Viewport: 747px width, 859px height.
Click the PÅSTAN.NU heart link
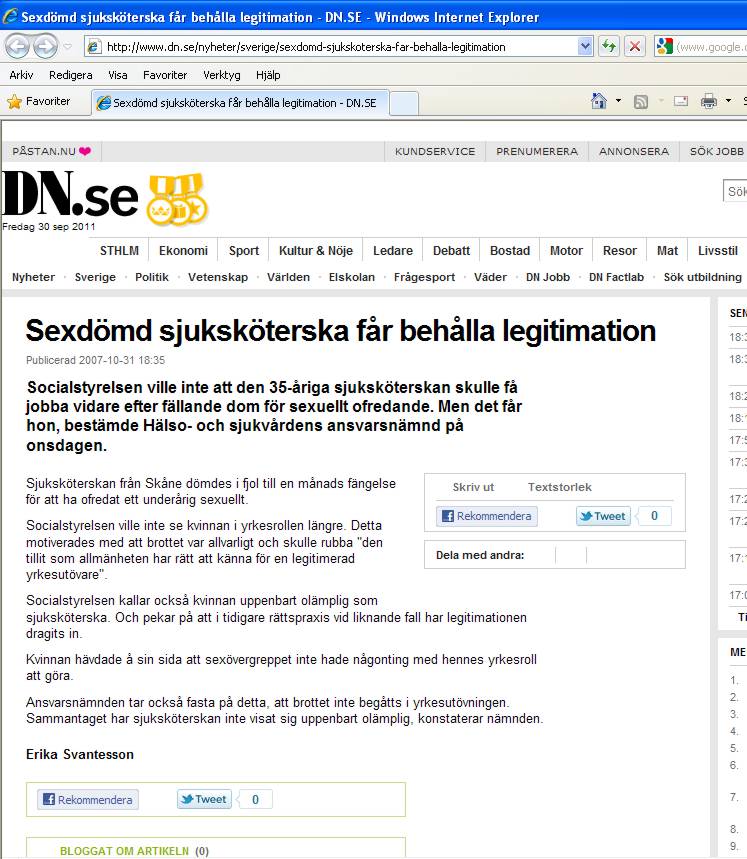(51, 151)
